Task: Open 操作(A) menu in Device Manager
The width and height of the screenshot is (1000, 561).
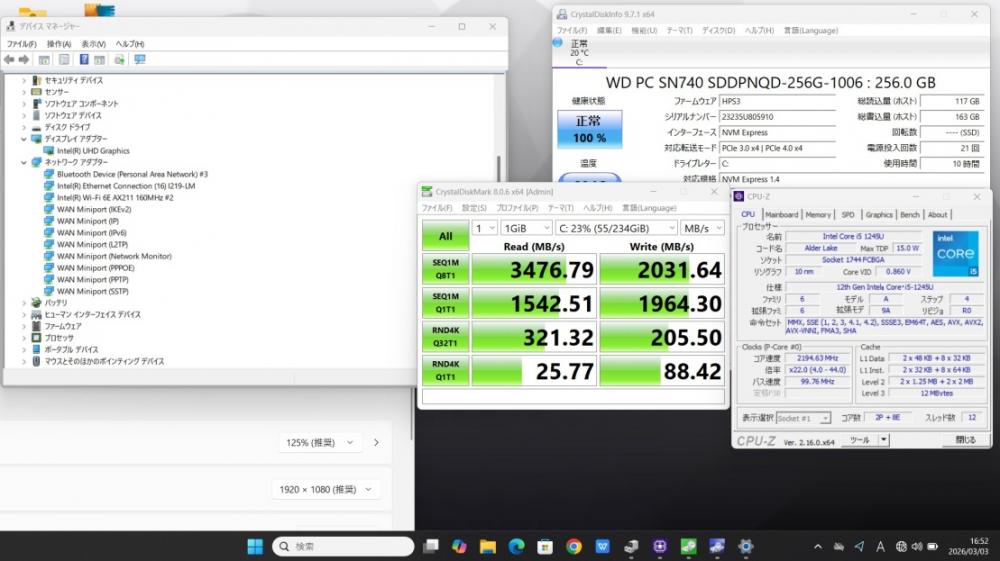Action: [x=59, y=44]
